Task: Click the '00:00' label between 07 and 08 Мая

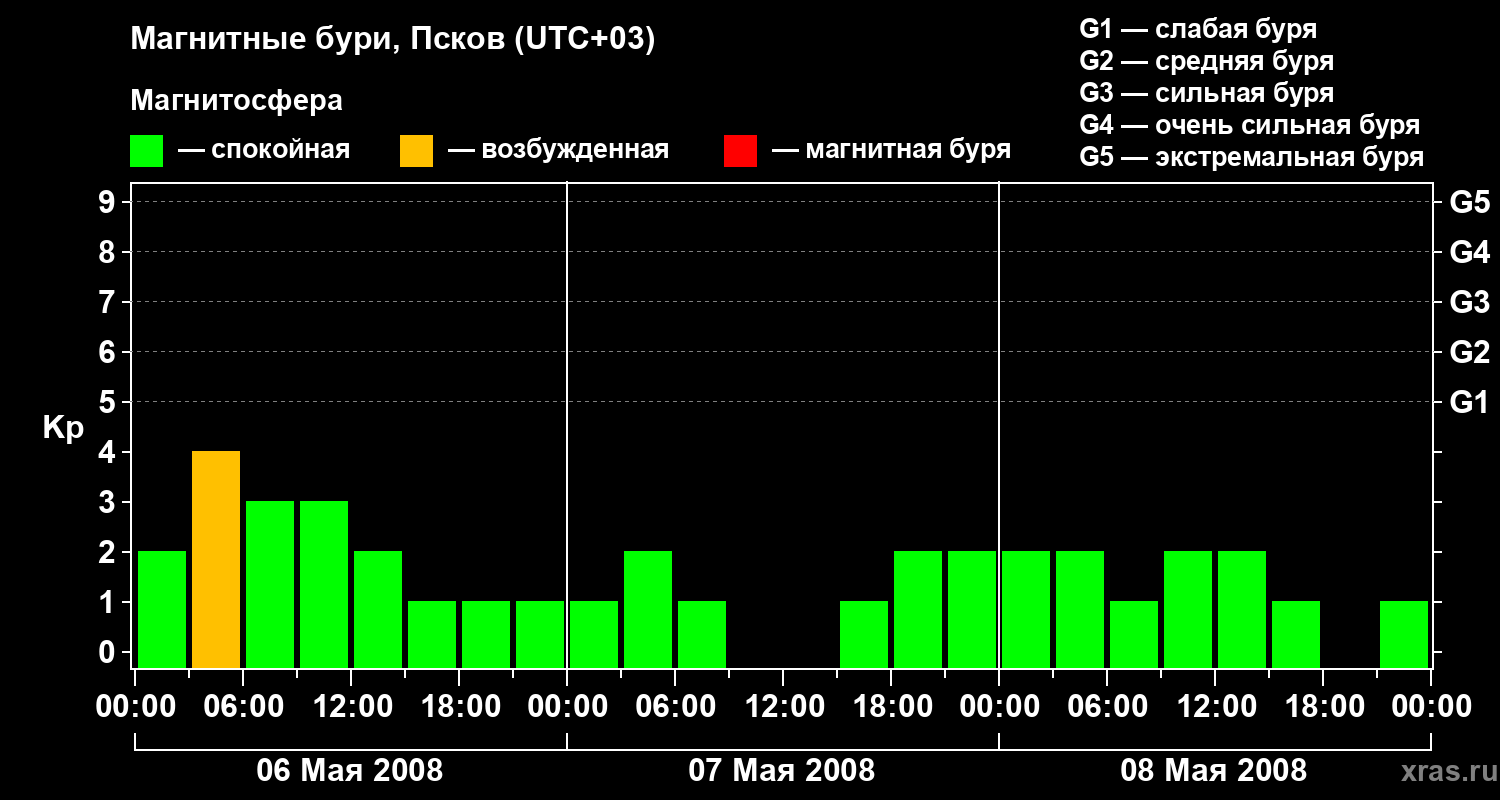Action: 999,707
